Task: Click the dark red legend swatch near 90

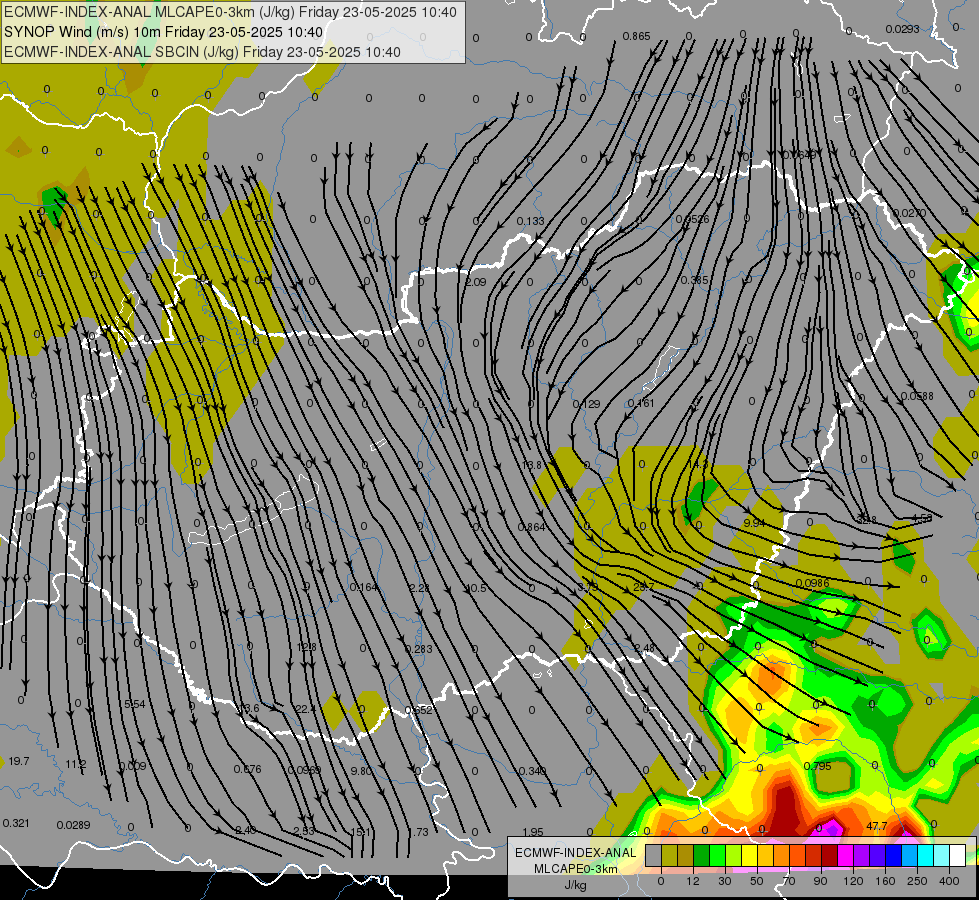Action: tap(830, 855)
